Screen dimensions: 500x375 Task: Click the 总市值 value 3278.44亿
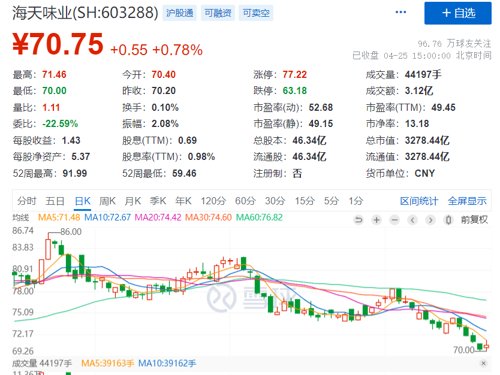tap(427, 140)
